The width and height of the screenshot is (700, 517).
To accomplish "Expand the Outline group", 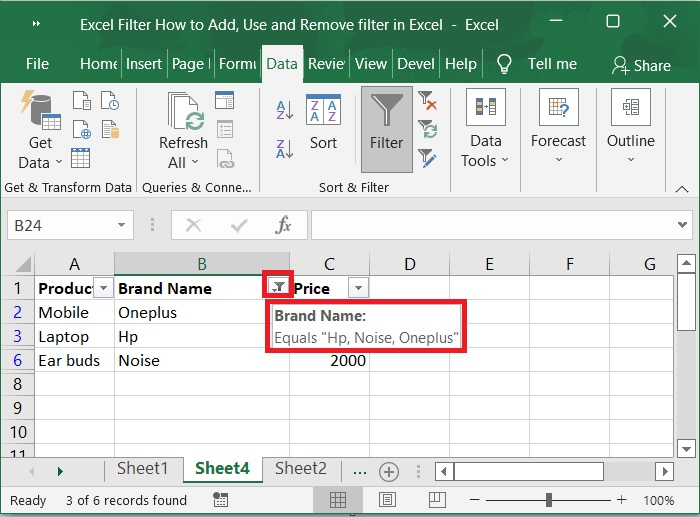I will point(631,127).
